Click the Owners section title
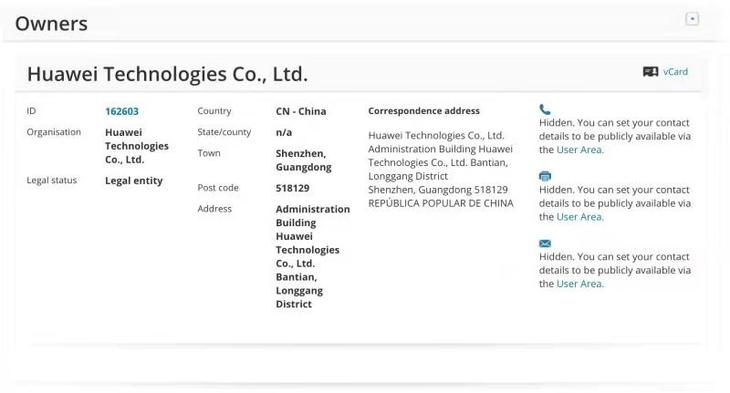The width and height of the screenshot is (730, 393). point(51,24)
